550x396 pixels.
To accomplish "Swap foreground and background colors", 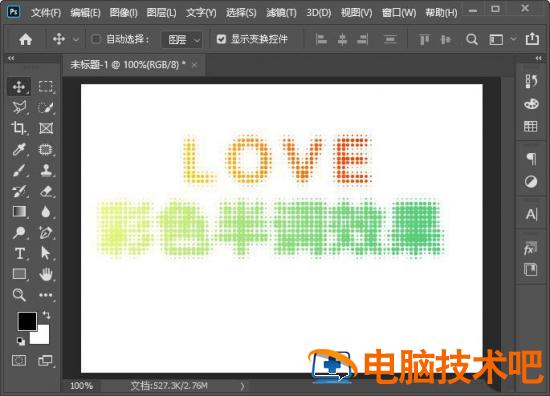I will click(x=46, y=315).
